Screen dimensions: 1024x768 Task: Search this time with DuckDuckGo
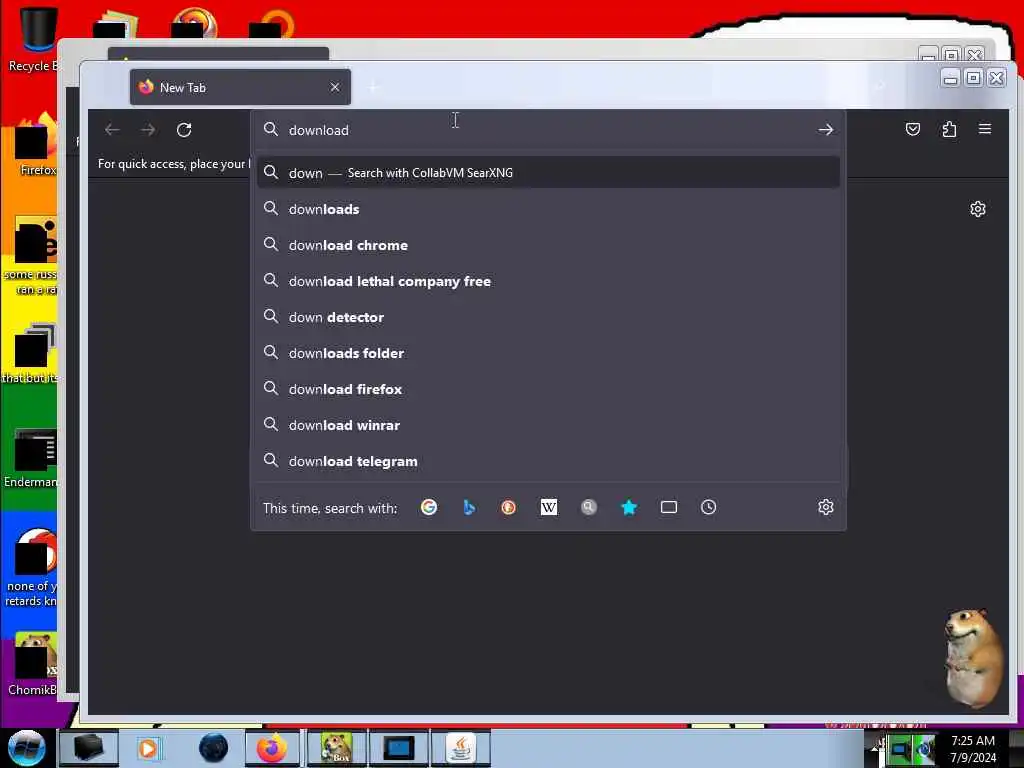click(x=509, y=507)
